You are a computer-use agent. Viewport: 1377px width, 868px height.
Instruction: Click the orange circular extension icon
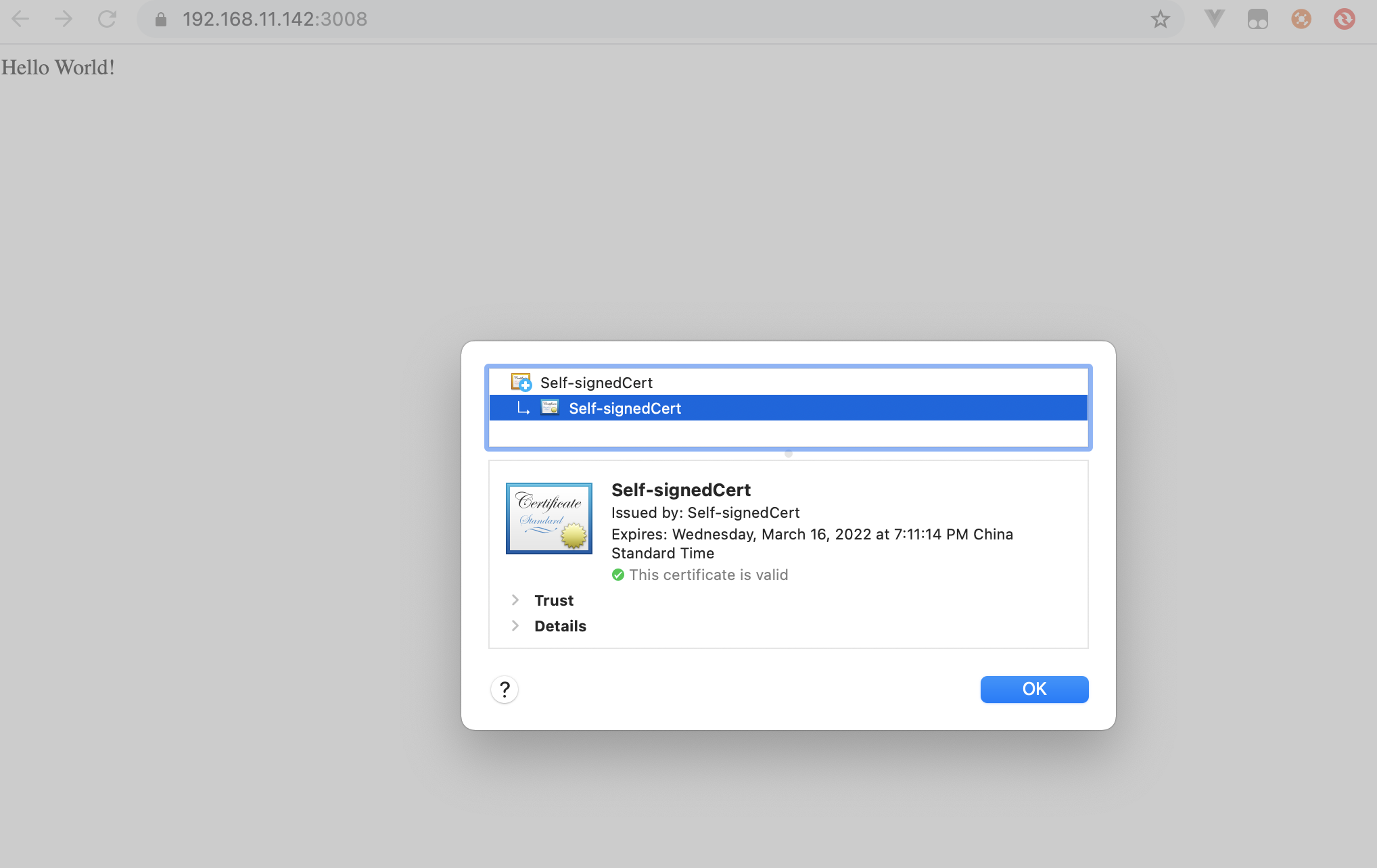pyautogui.click(x=1301, y=19)
